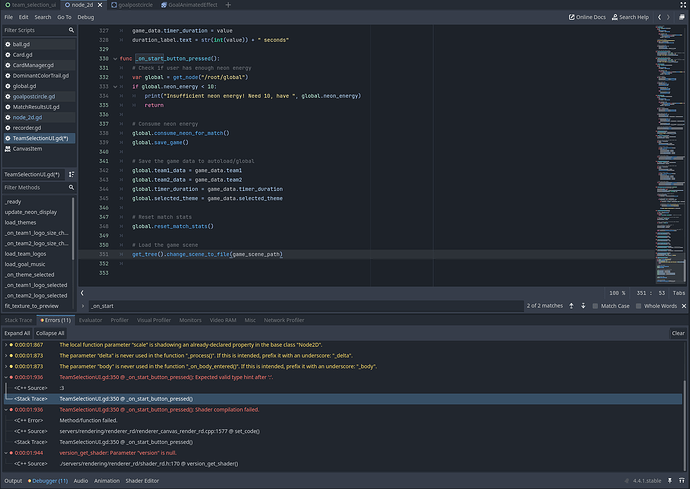This screenshot has height=489, width=690.
Task: Expand the unused 'delta' parameter warning
Action: tap(6, 356)
